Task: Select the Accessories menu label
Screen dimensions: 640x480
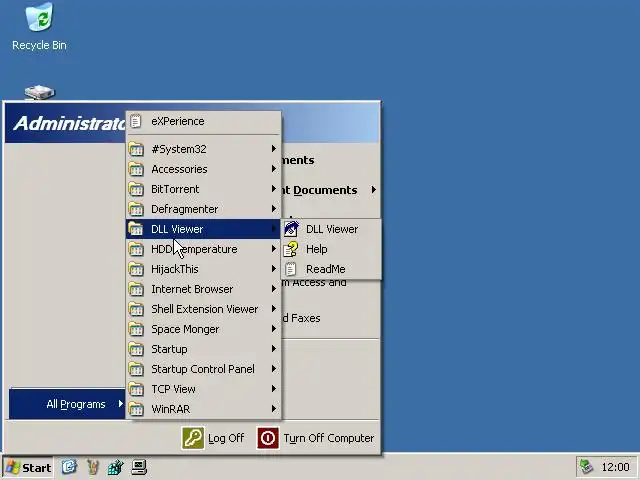Action: (179, 169)
